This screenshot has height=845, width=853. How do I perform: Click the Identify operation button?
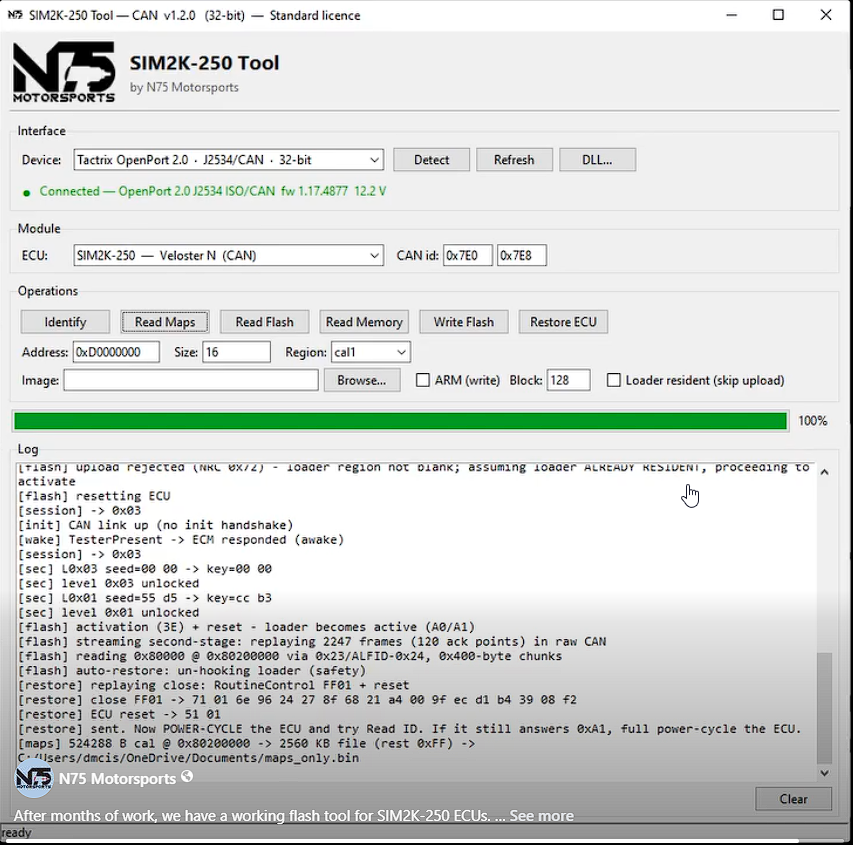click(65, 322)
